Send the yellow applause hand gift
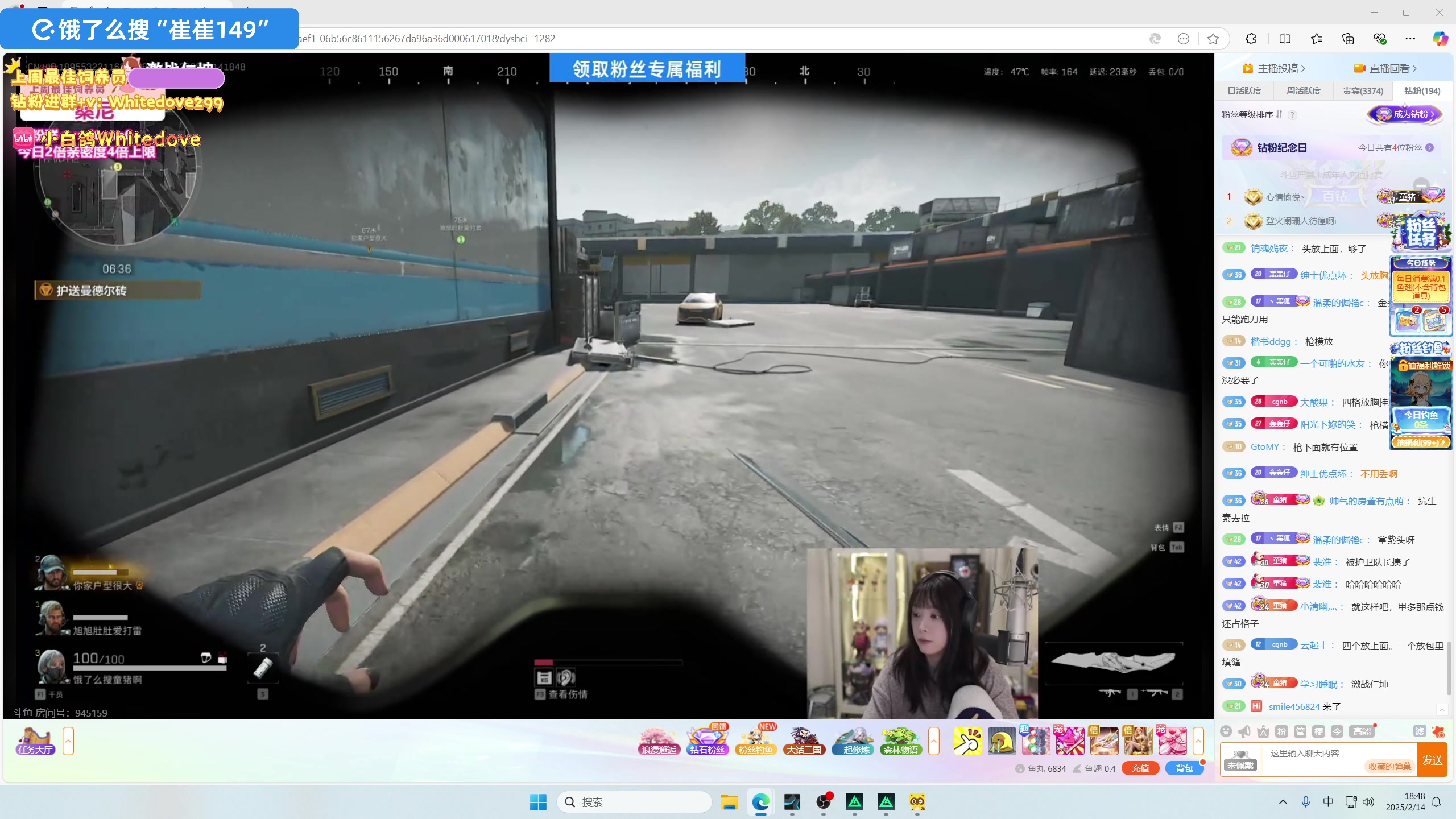Screen dimensions: 1456x819 [967, 741]
